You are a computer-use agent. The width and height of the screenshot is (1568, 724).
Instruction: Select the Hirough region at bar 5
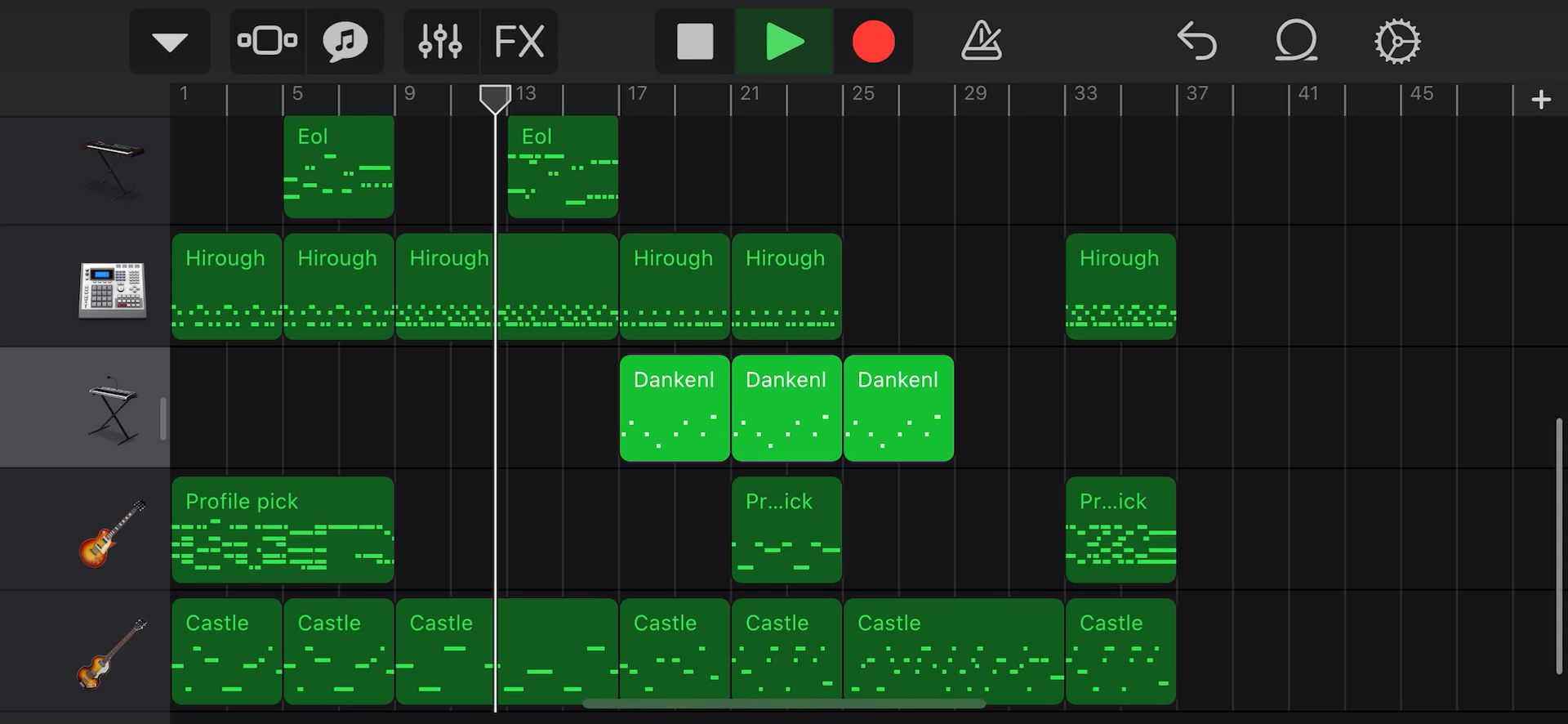tap(339, 287)
